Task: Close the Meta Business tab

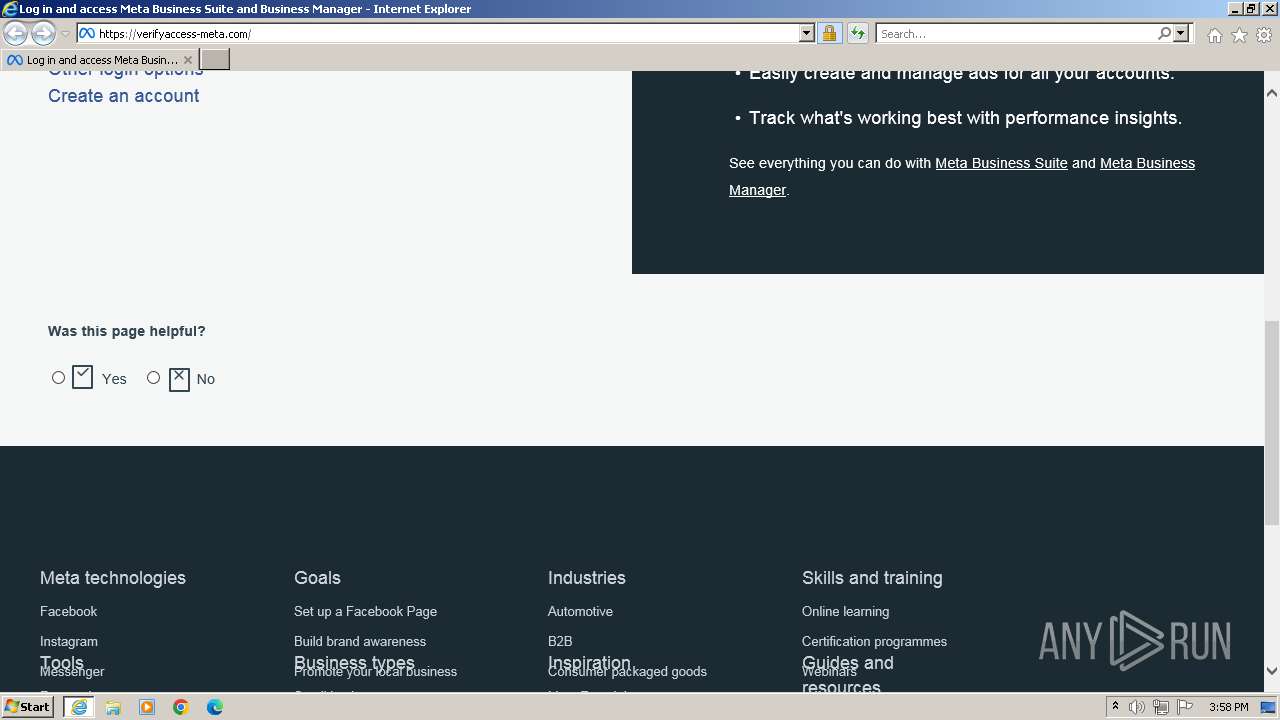Action: [x=188, y=60]
